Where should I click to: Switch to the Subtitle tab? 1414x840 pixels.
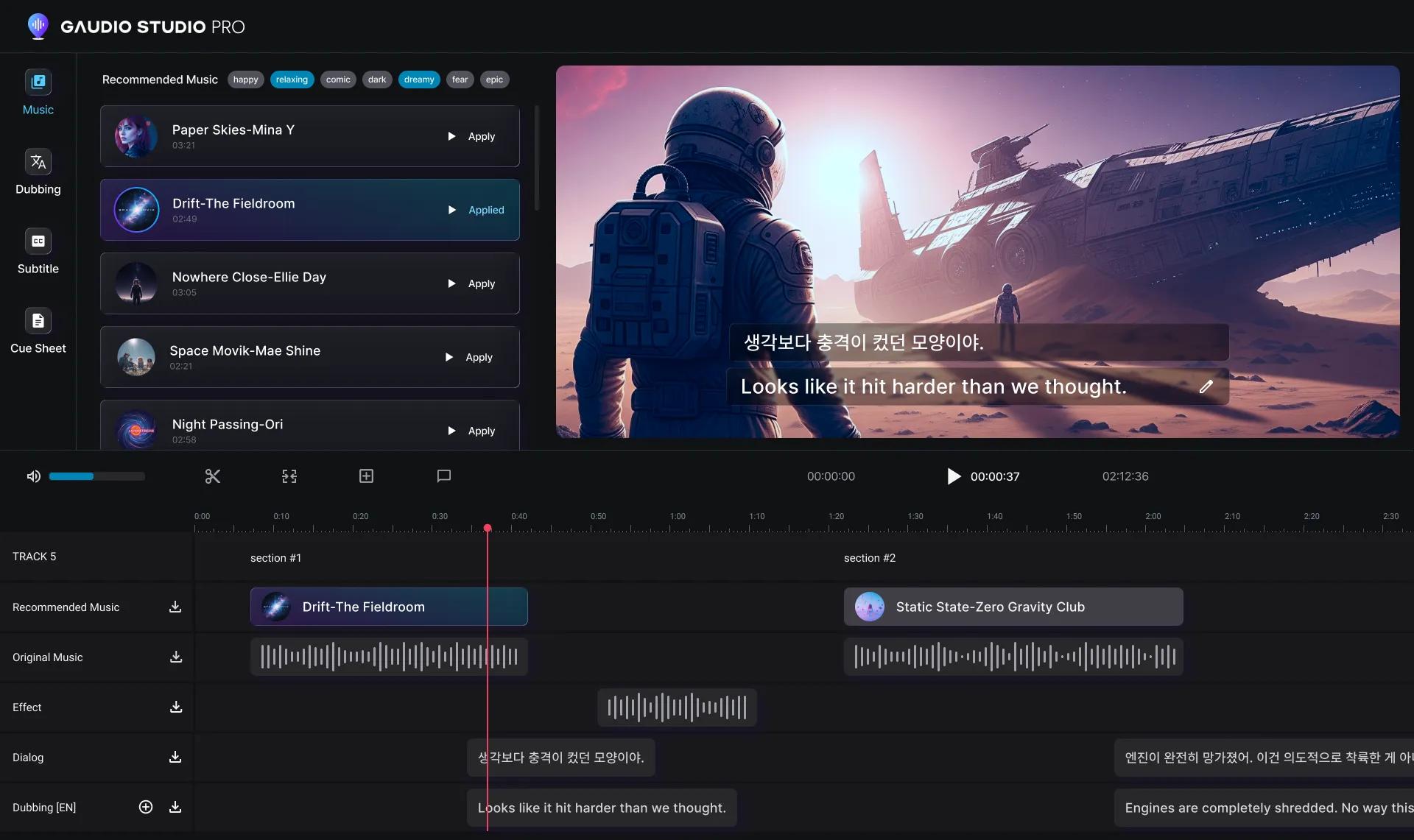click(38, 252)
